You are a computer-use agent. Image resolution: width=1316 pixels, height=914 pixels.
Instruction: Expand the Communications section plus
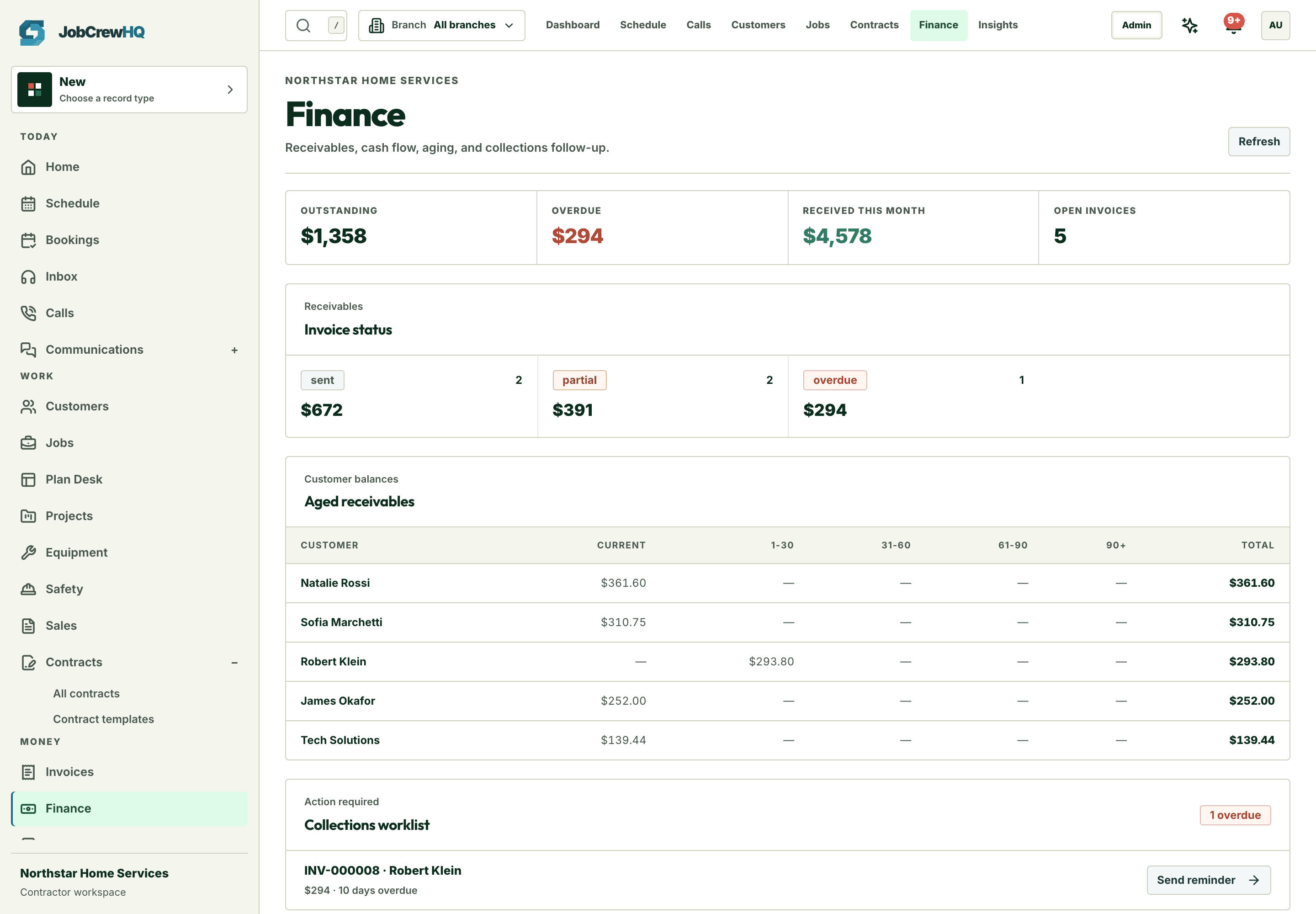(234, 350)
